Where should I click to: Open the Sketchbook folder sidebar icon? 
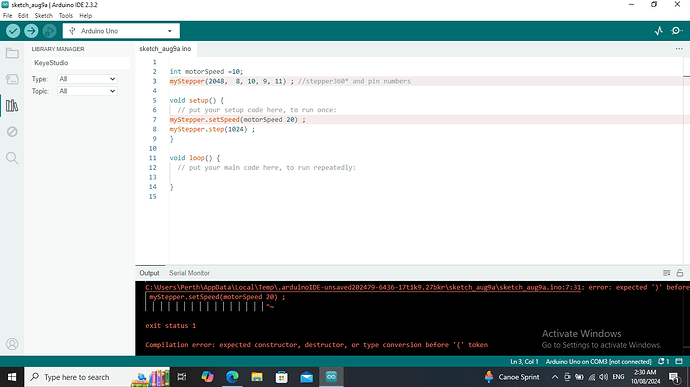(12, 53)
